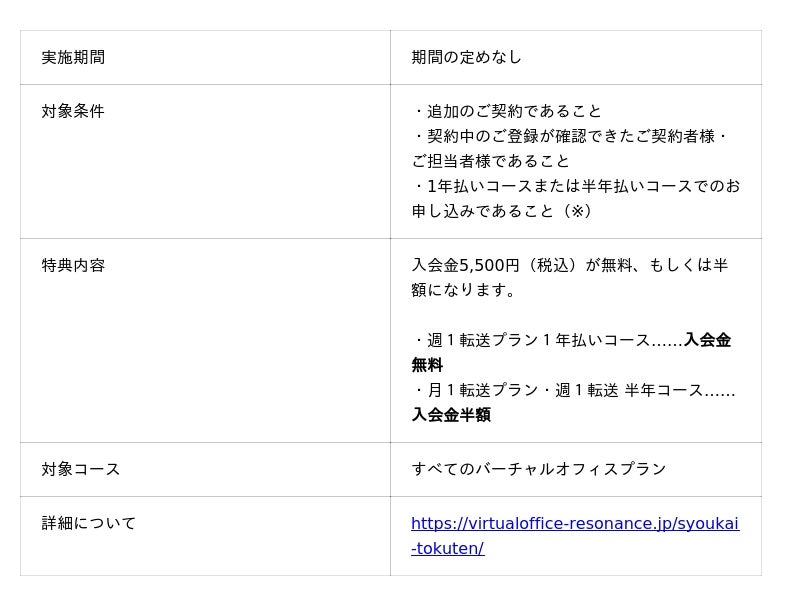Click the bold 無料 text
The width and height of the screenshot is (800, 606).
point(427,365)
